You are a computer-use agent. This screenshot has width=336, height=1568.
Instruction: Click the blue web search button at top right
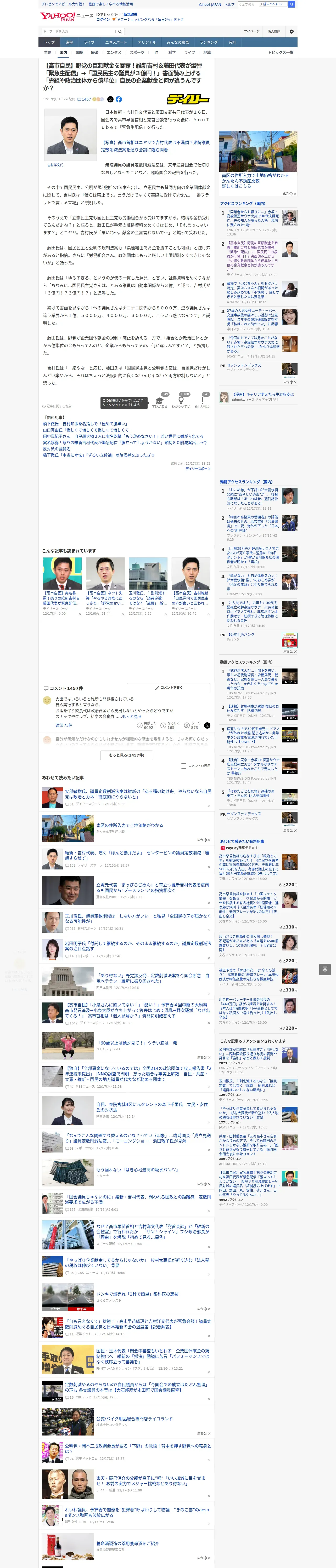pyautogui.click(x=292, y=4)
